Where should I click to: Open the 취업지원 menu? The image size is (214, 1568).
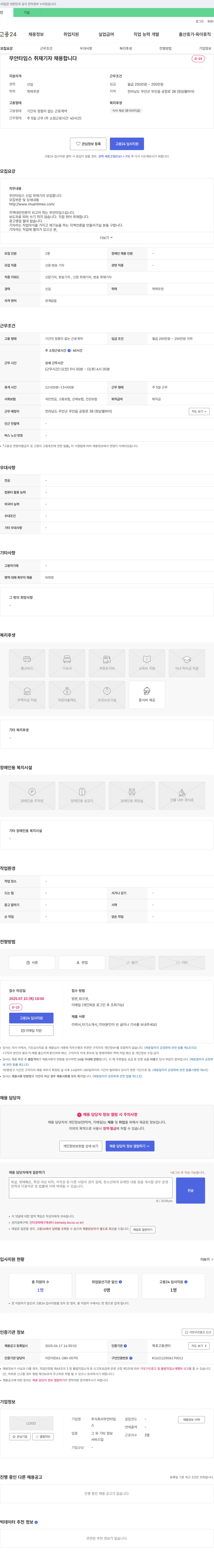pos(71,35)
